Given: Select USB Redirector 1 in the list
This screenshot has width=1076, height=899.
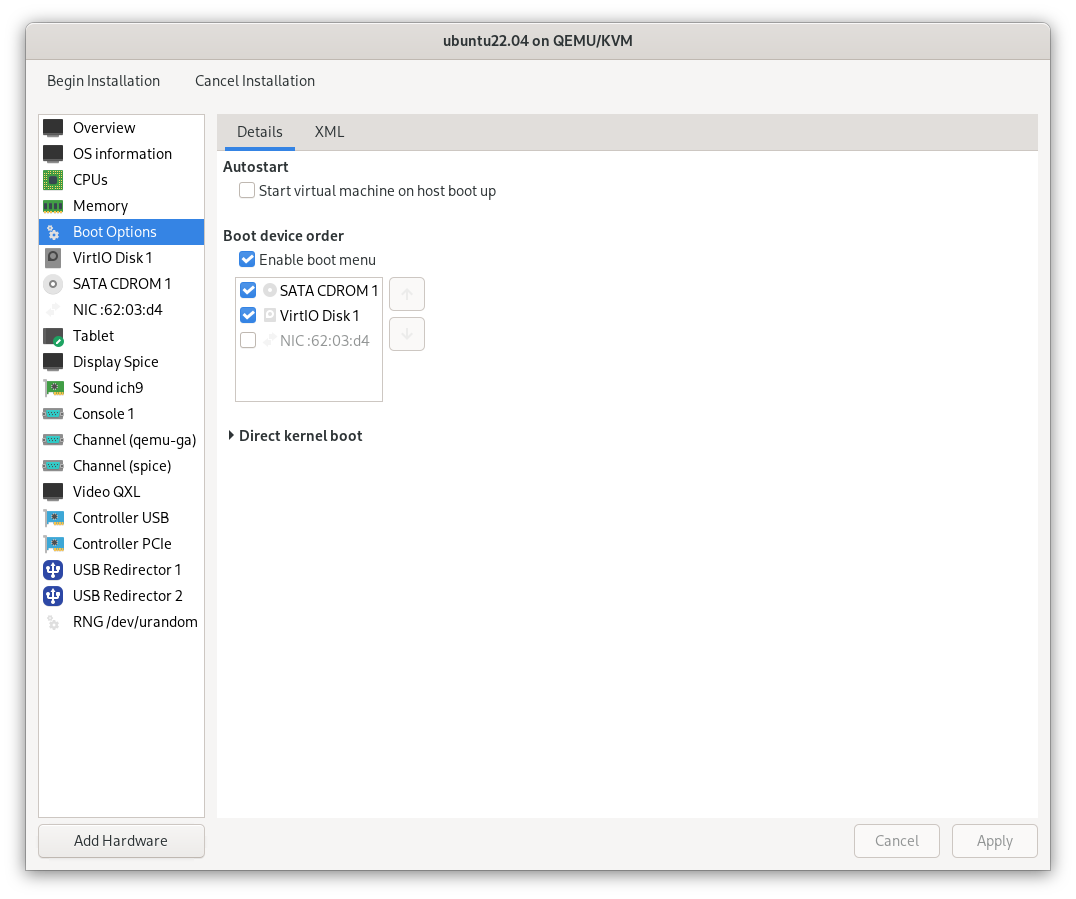Looking at the screenshot, I should pos(121,570).
